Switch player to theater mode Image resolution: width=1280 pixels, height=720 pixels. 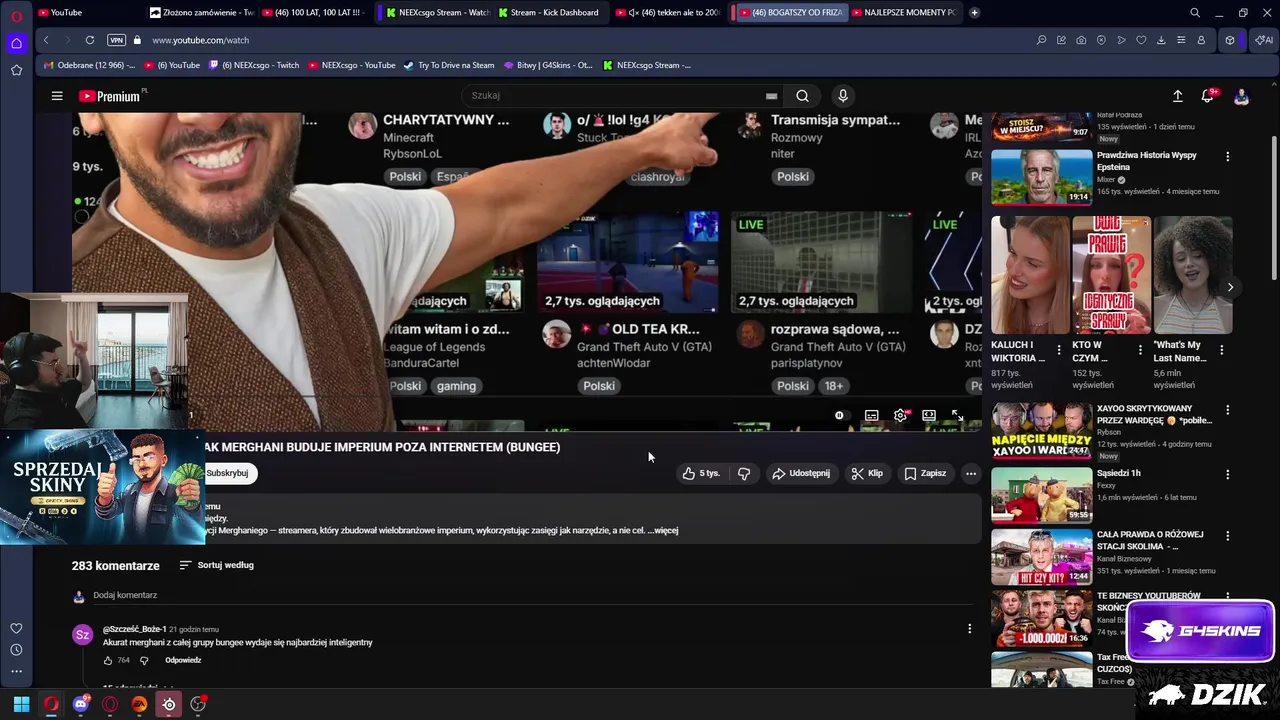[x=929, y=415]
